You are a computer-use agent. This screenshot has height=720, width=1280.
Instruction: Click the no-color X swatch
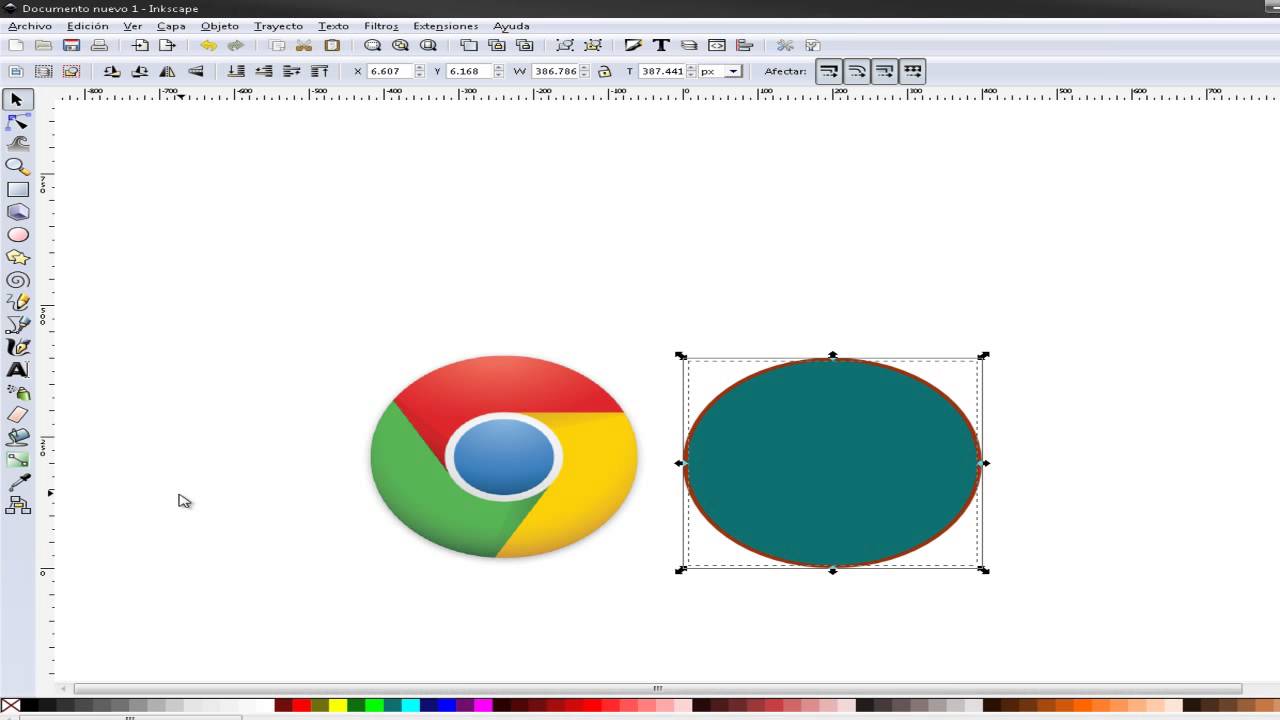pos(10,705)
